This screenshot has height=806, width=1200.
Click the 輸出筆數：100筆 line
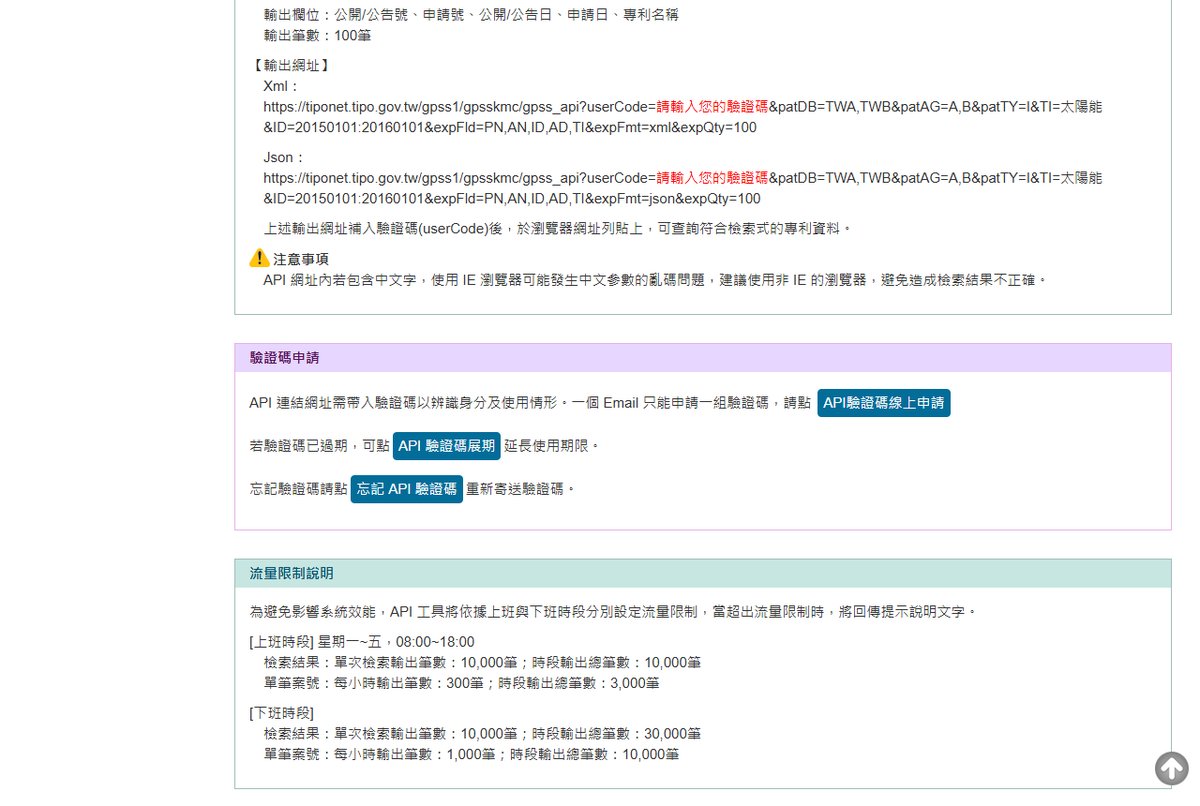pos(317,36)
